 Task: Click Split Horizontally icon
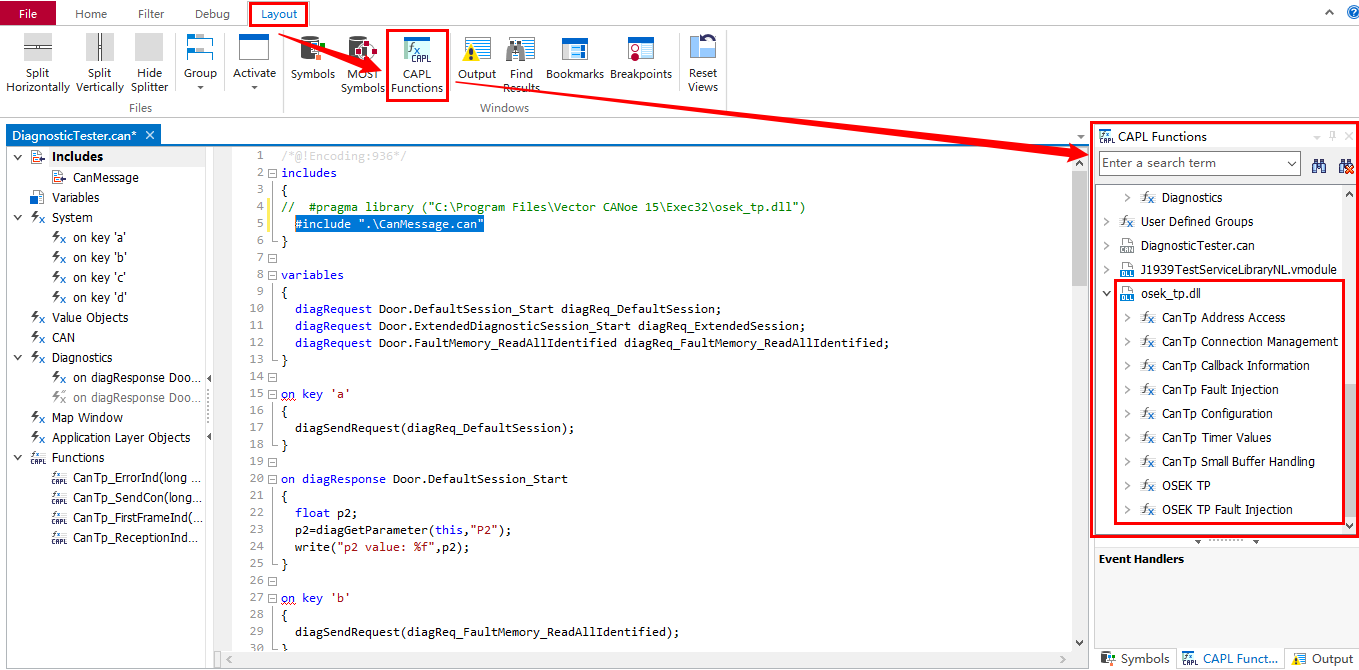[x=38, y=47]
